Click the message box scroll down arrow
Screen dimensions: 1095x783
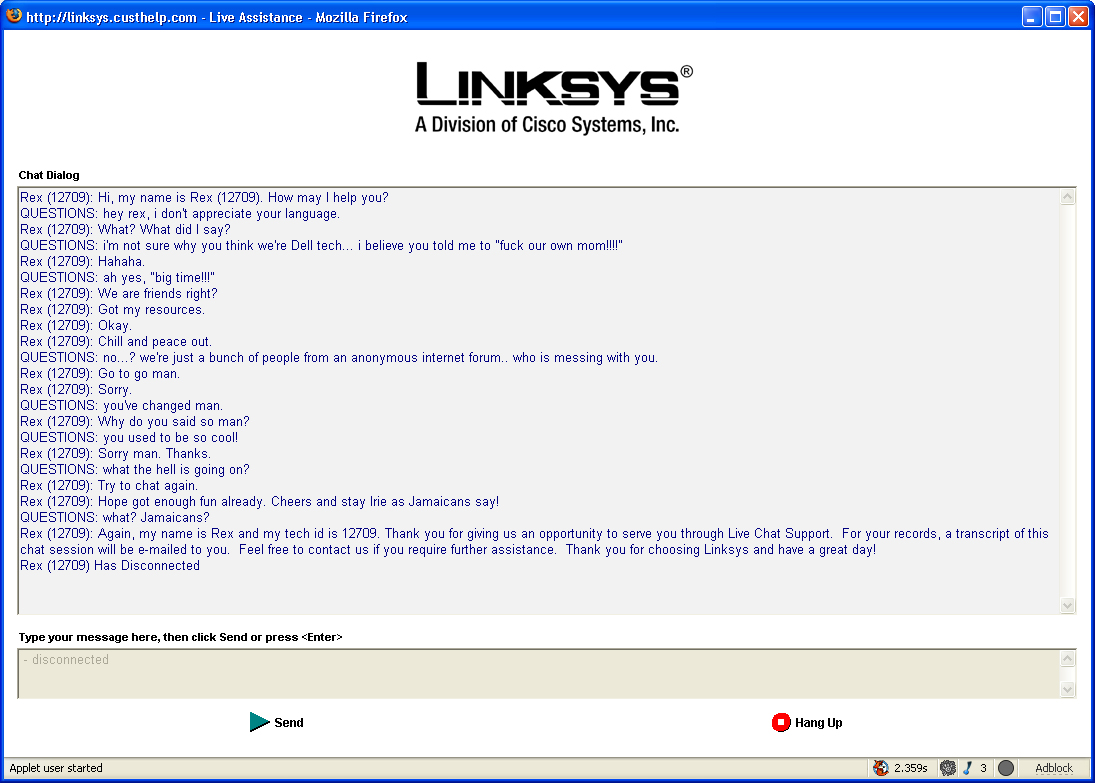[1067, 689]
